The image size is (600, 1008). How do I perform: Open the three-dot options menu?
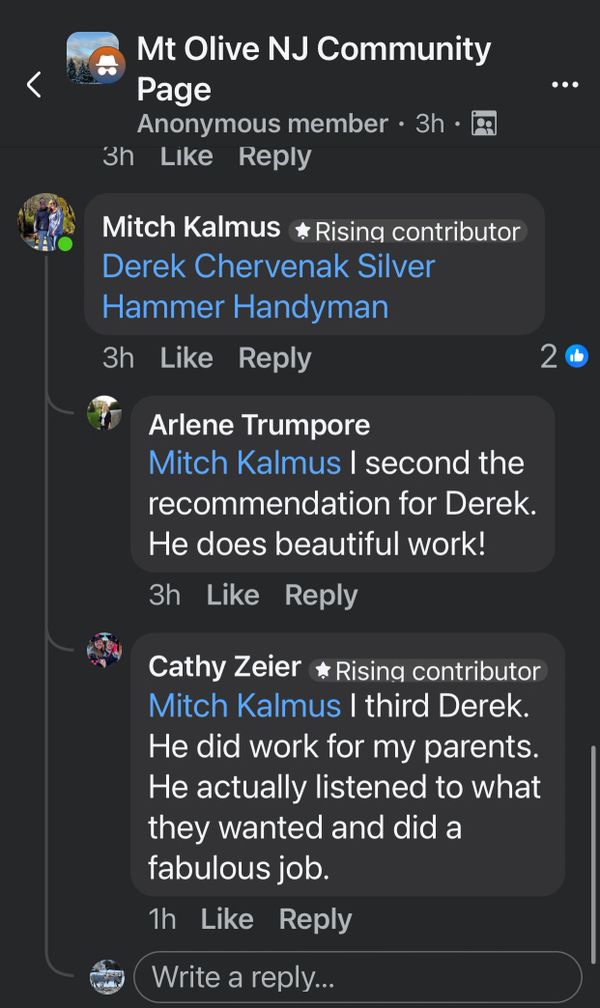coord(565,84)
